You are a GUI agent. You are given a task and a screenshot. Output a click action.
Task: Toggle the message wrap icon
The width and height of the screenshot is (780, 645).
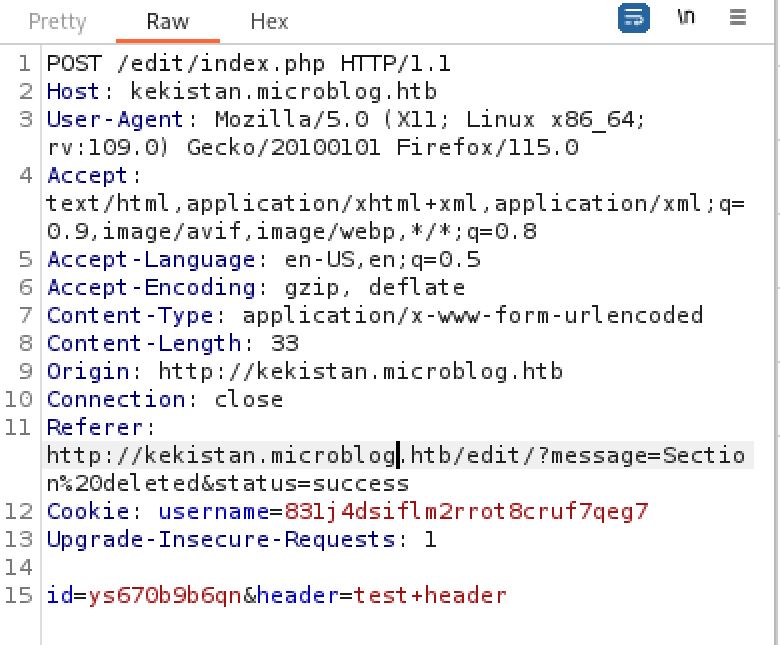click(x=634, y=19)
